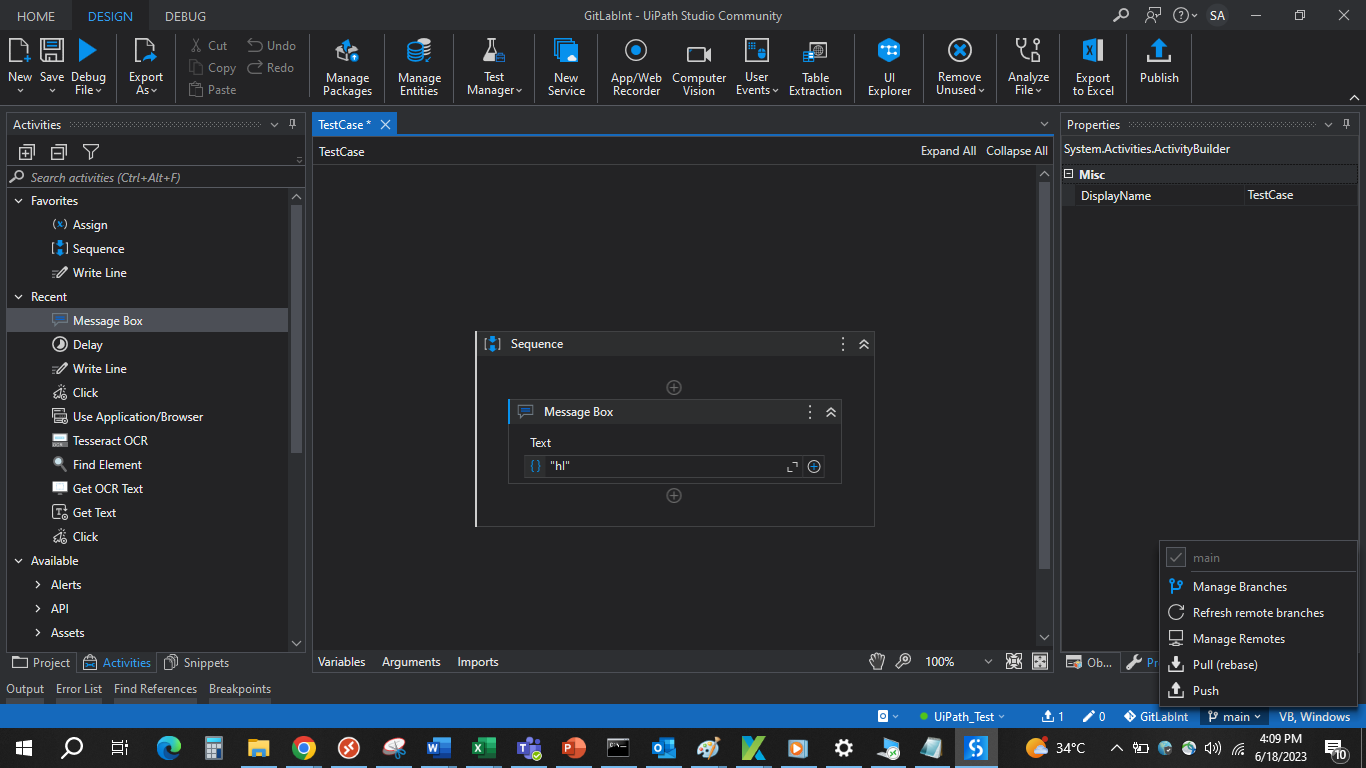Image resolution: width=1366 pixels, height=768 pixels.
Task: Open the Arguments panel
Action: (411, 662)
